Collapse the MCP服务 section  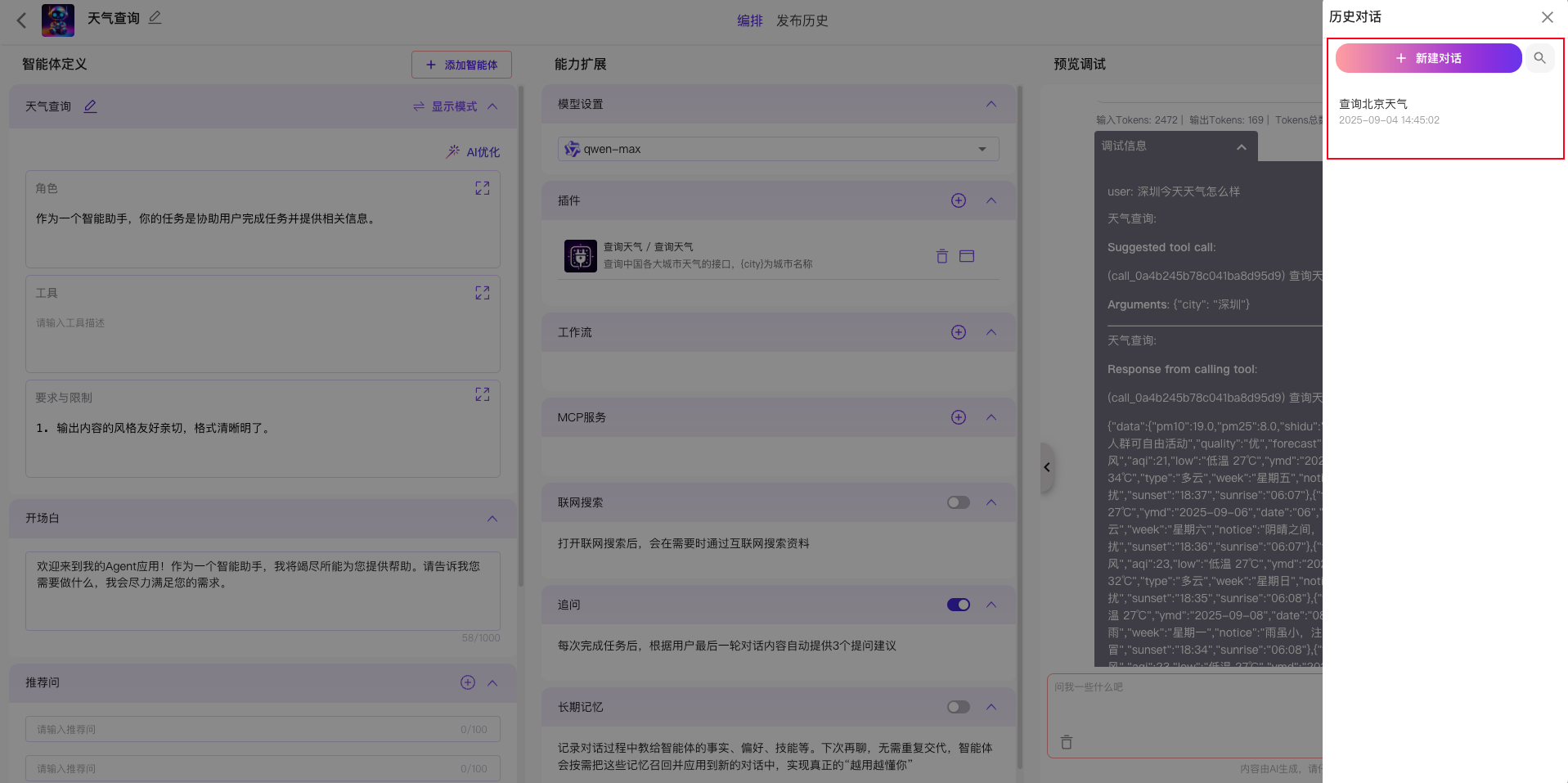991,417
